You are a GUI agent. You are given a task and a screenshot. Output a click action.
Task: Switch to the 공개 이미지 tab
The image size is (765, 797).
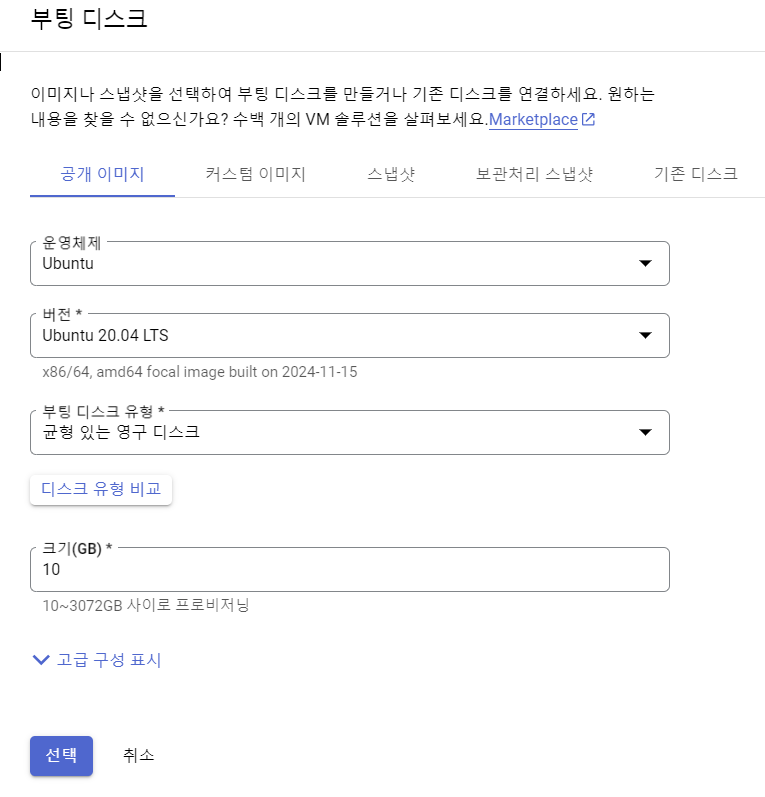[102, 174]
